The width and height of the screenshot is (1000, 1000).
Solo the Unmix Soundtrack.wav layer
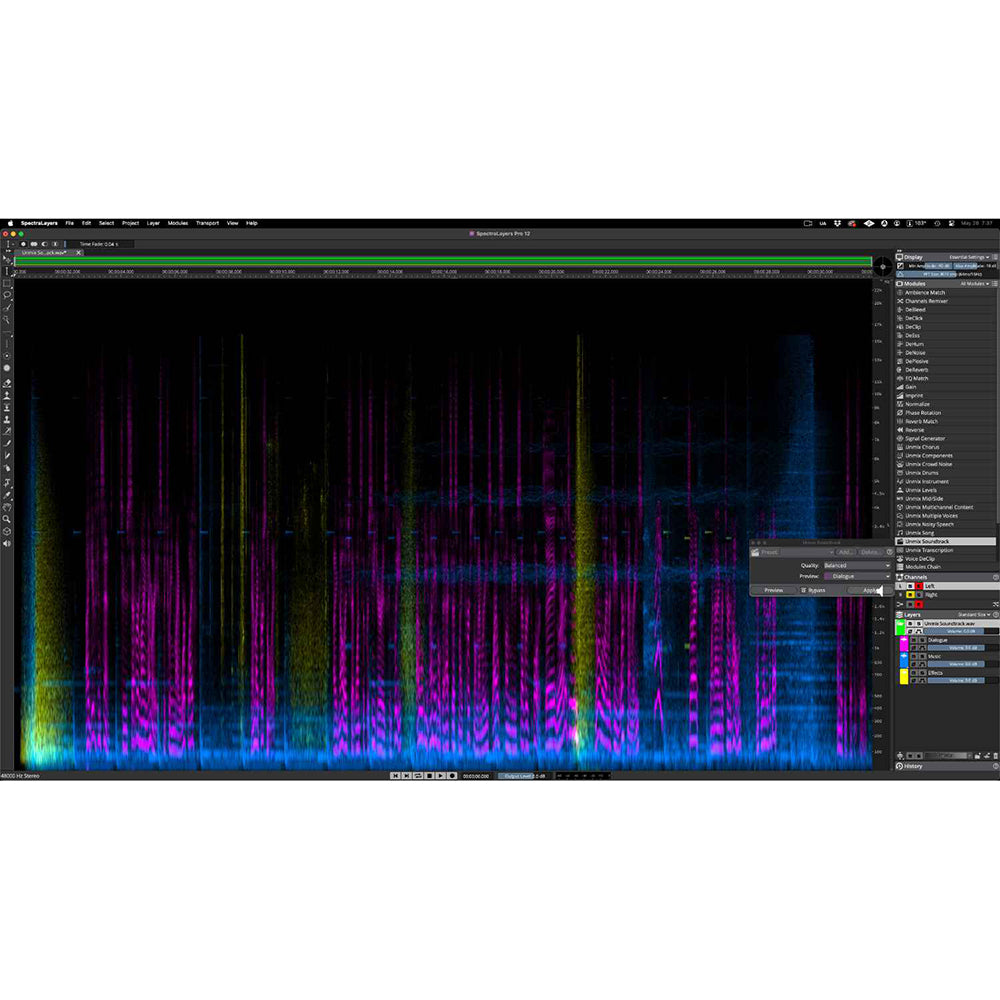[x=919, y=623]
